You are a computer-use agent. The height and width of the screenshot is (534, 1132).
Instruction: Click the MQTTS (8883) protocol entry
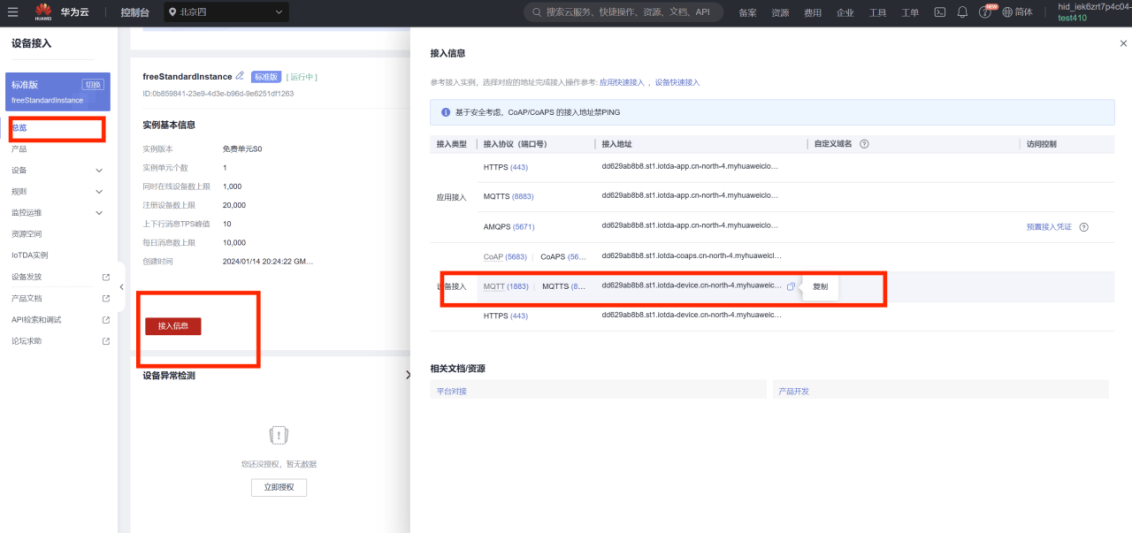pos(508,196)
